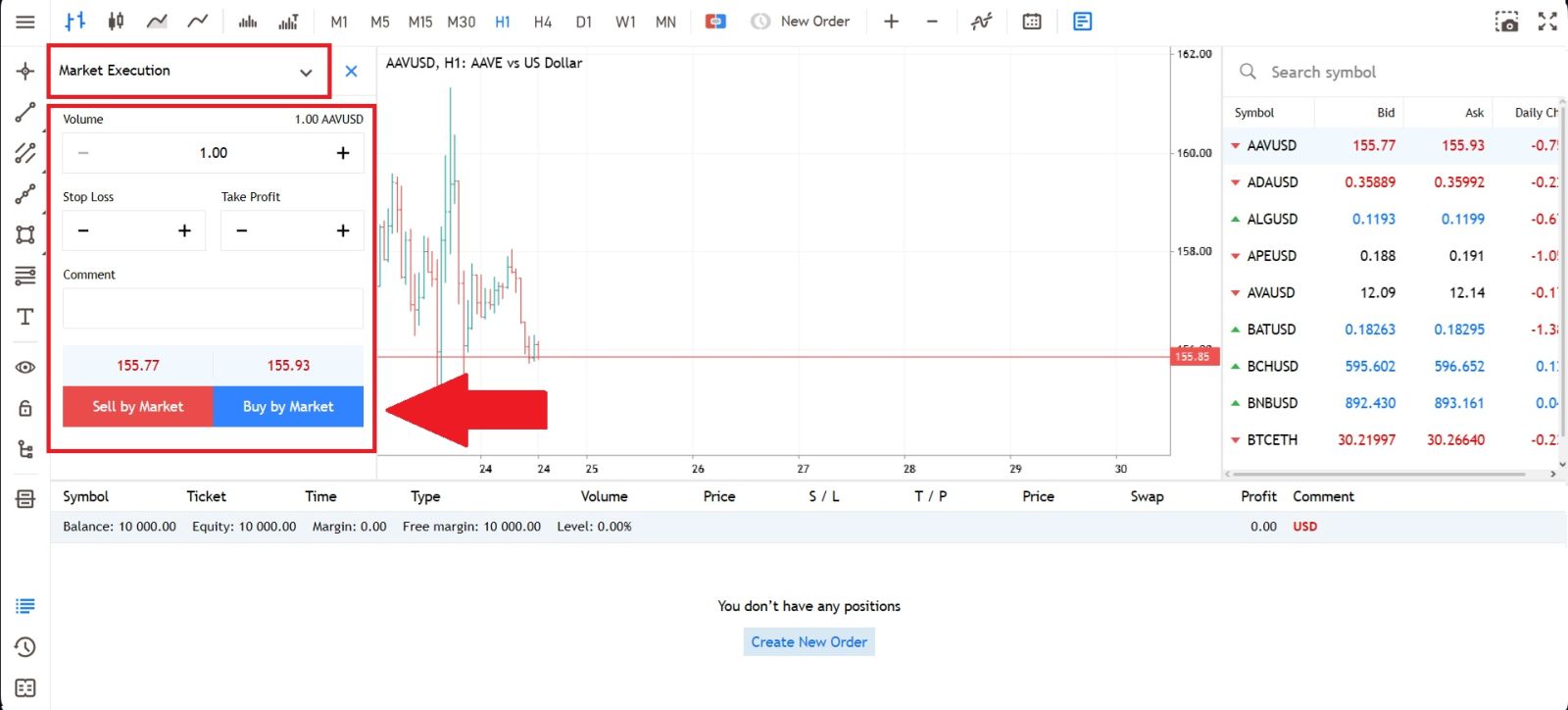Zoom in on the chart
Screen dimensions: 1568x710
[891, 21]
